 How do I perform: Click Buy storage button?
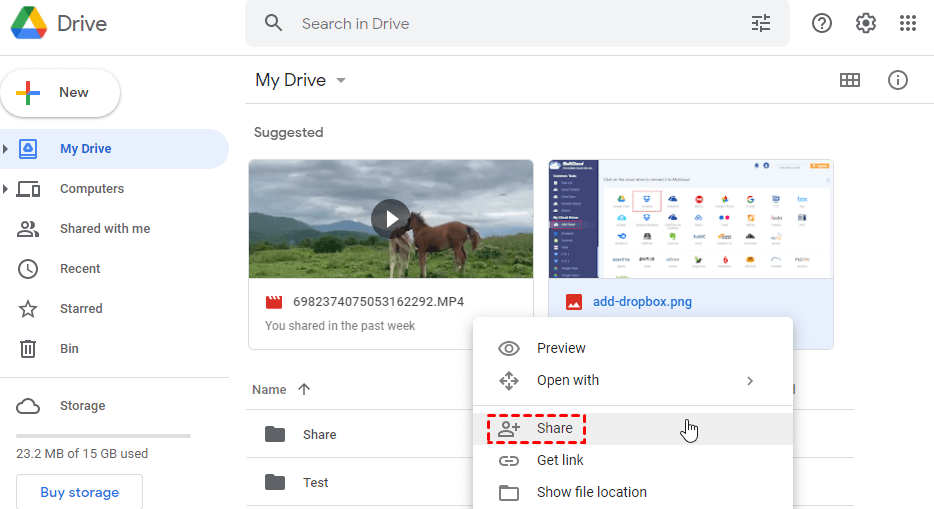[x=79, y=492]
